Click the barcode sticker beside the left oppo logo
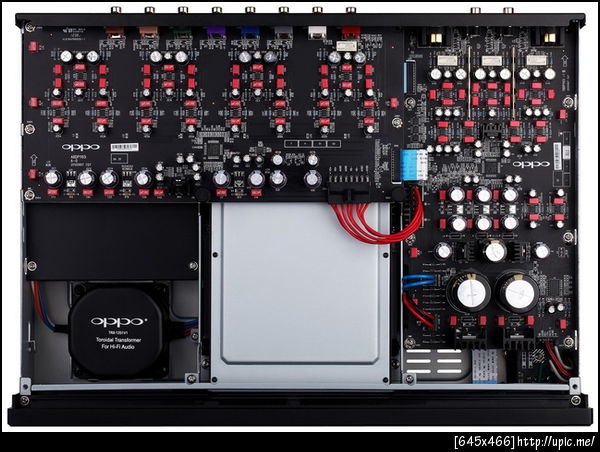Viewport: 600px width, 452px height. pyautogui.click(x=125, y=147)
